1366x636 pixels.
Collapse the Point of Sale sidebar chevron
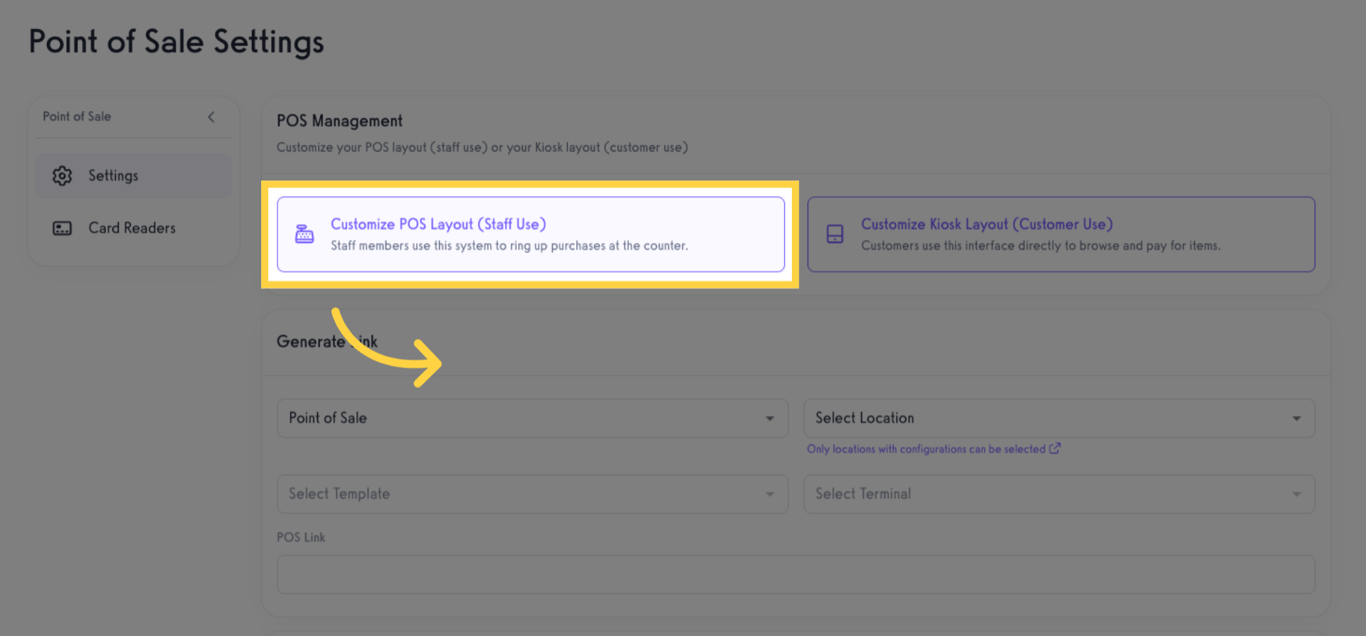point(211,117)
